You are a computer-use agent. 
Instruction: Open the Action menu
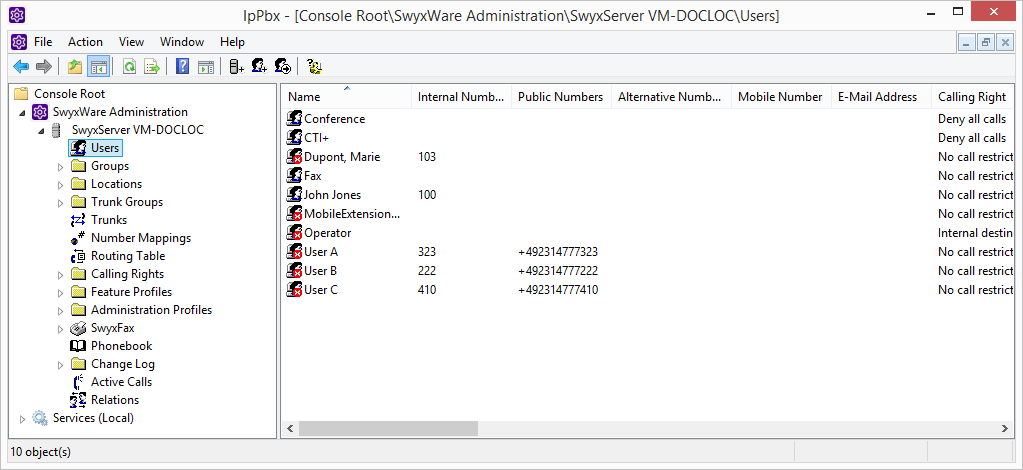pyautogui.click(x=85, y=42)
